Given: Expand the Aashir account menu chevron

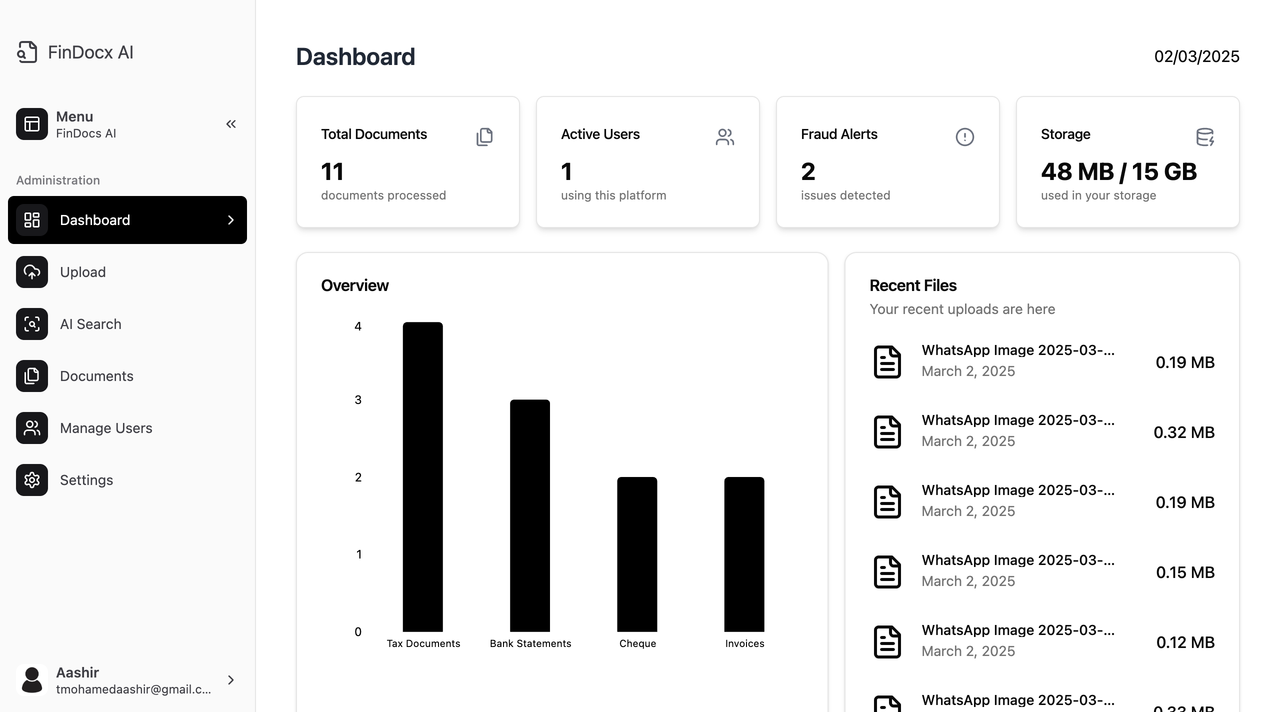Looking at the screenshot, I should pos(231,680).
